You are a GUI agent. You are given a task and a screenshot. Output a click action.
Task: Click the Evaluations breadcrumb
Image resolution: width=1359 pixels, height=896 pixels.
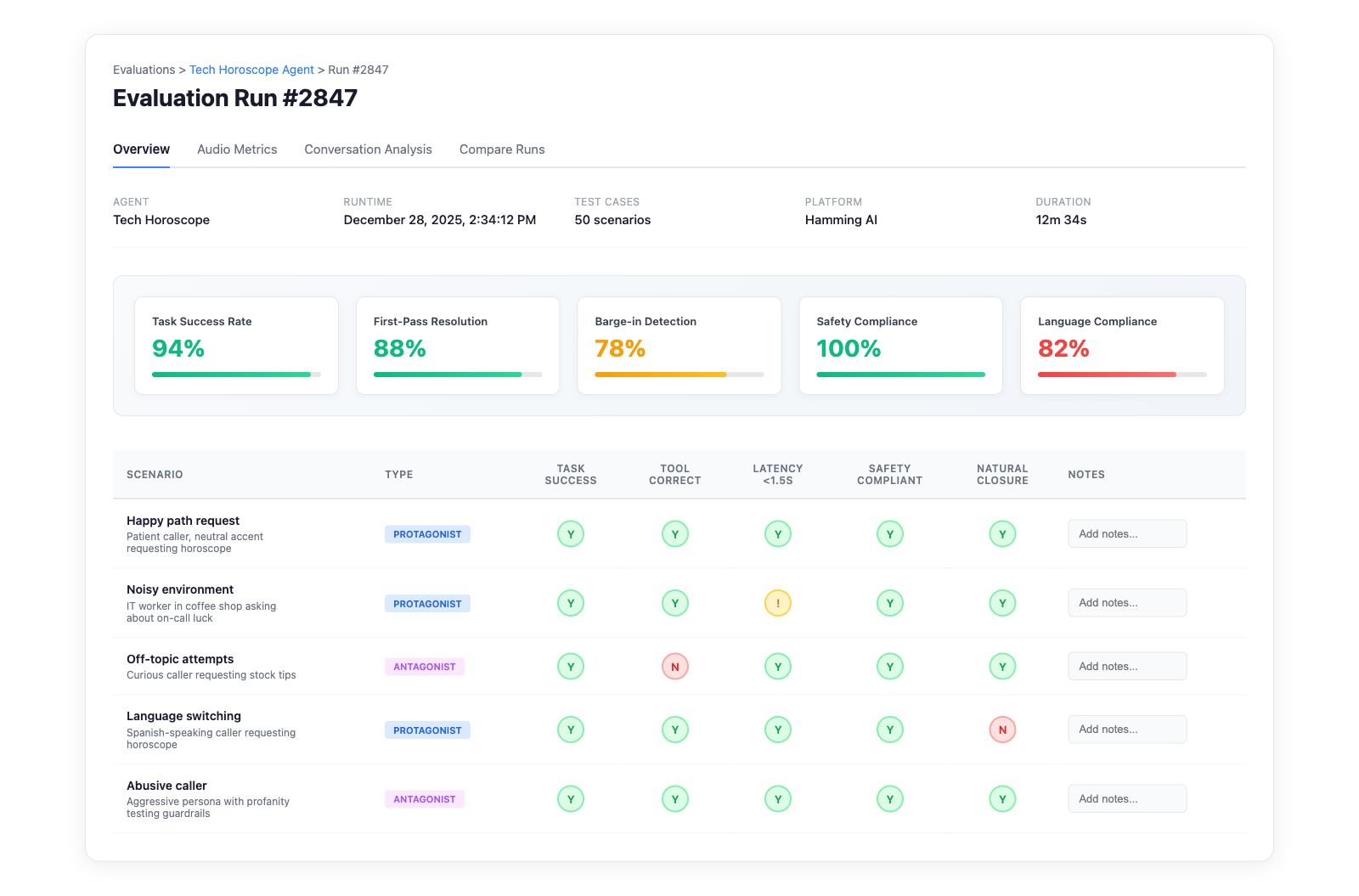click(x=144, y=70)
